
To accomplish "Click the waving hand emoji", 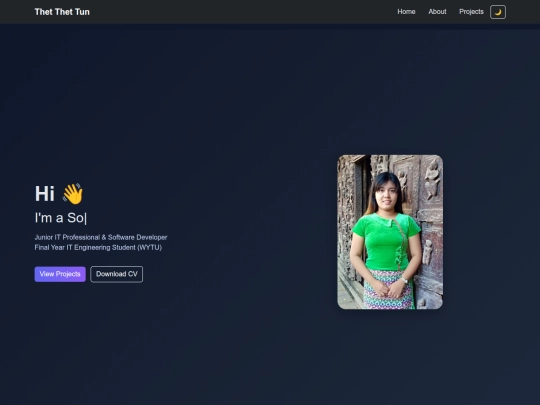I will click(73, 194).
